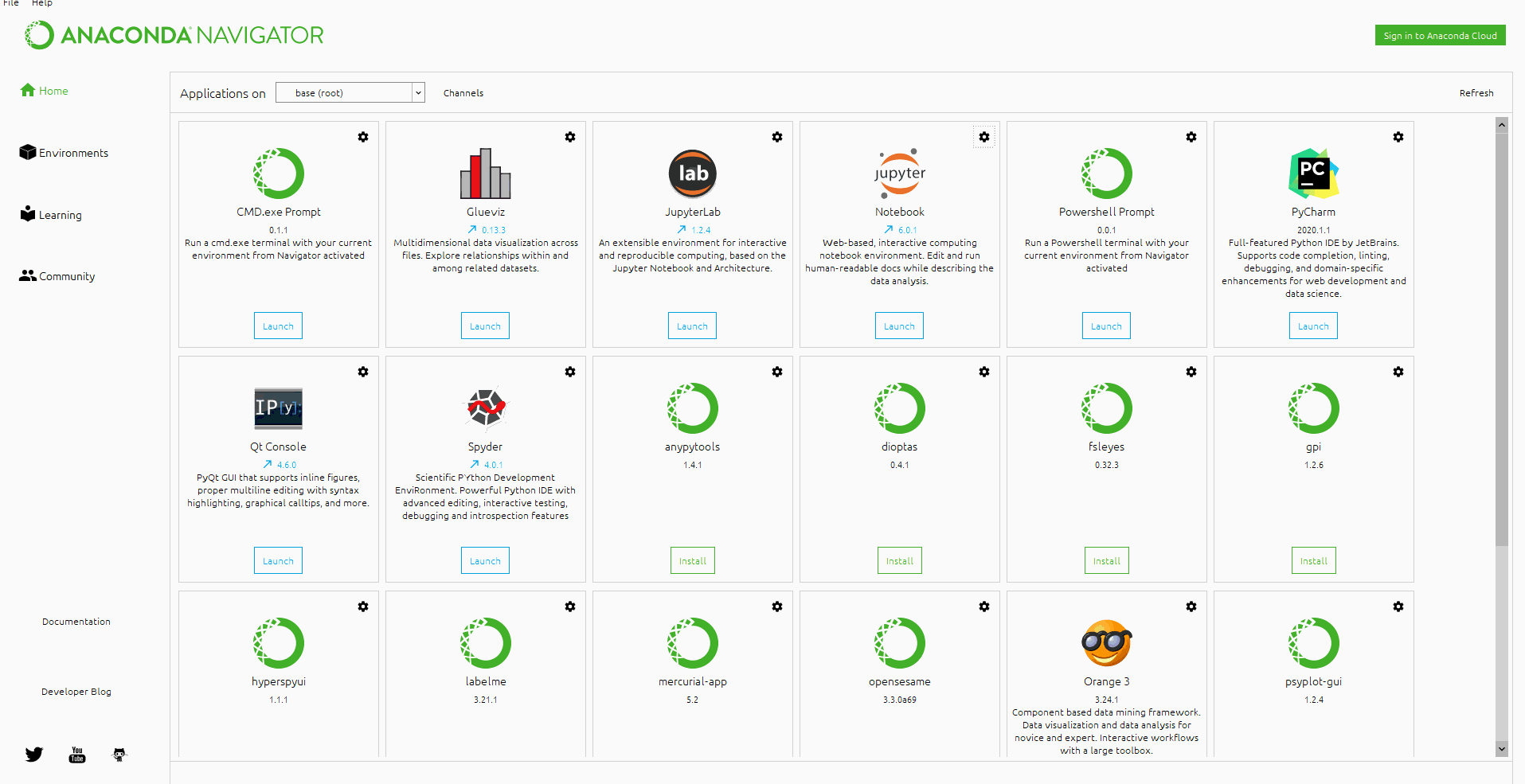This screenshot has height=784, width=1525.
Task: Refresh the applications list
Action: pos(1476,93)
